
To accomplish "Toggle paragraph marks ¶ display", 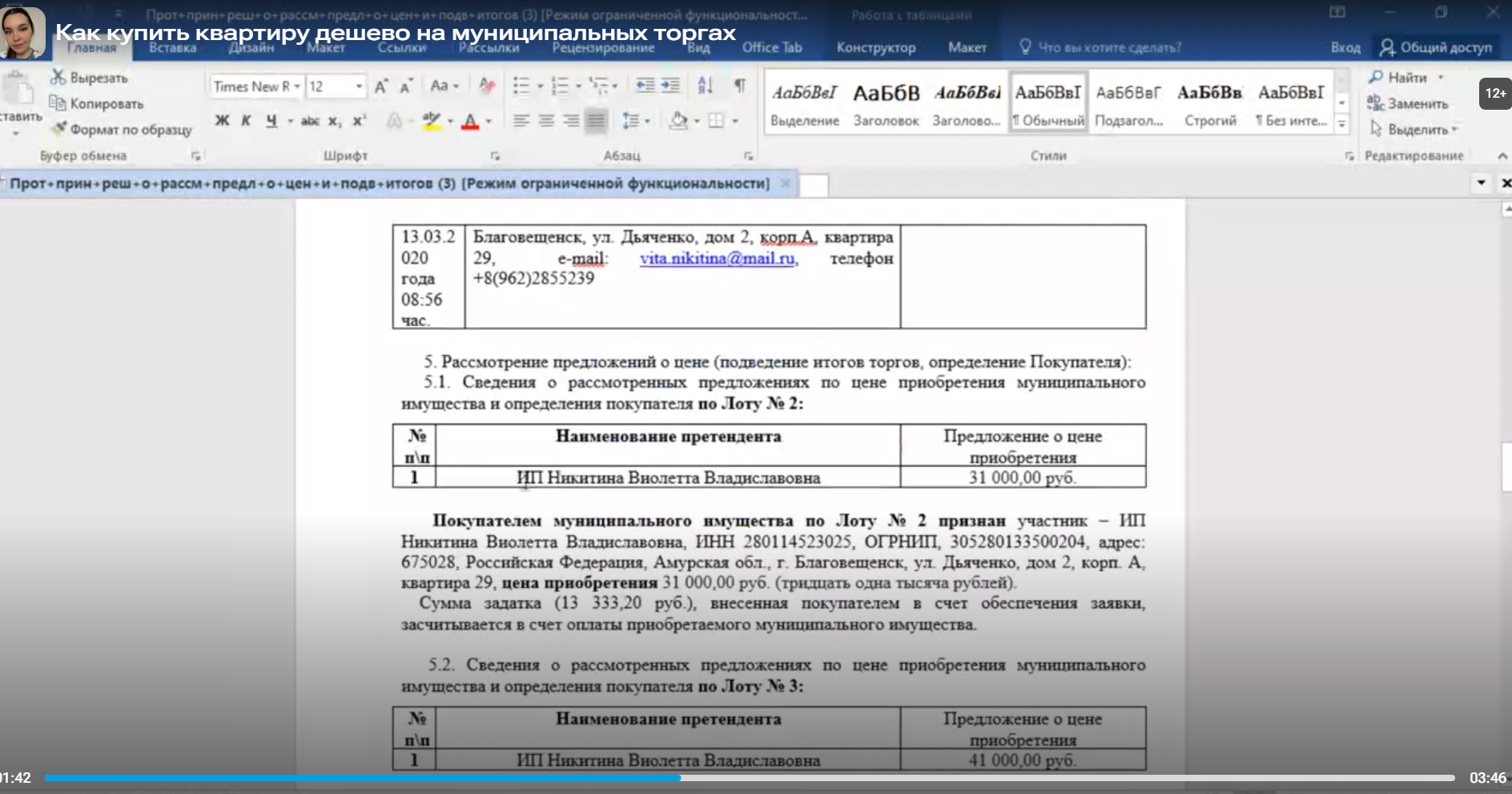I will (x=740, y=86).
